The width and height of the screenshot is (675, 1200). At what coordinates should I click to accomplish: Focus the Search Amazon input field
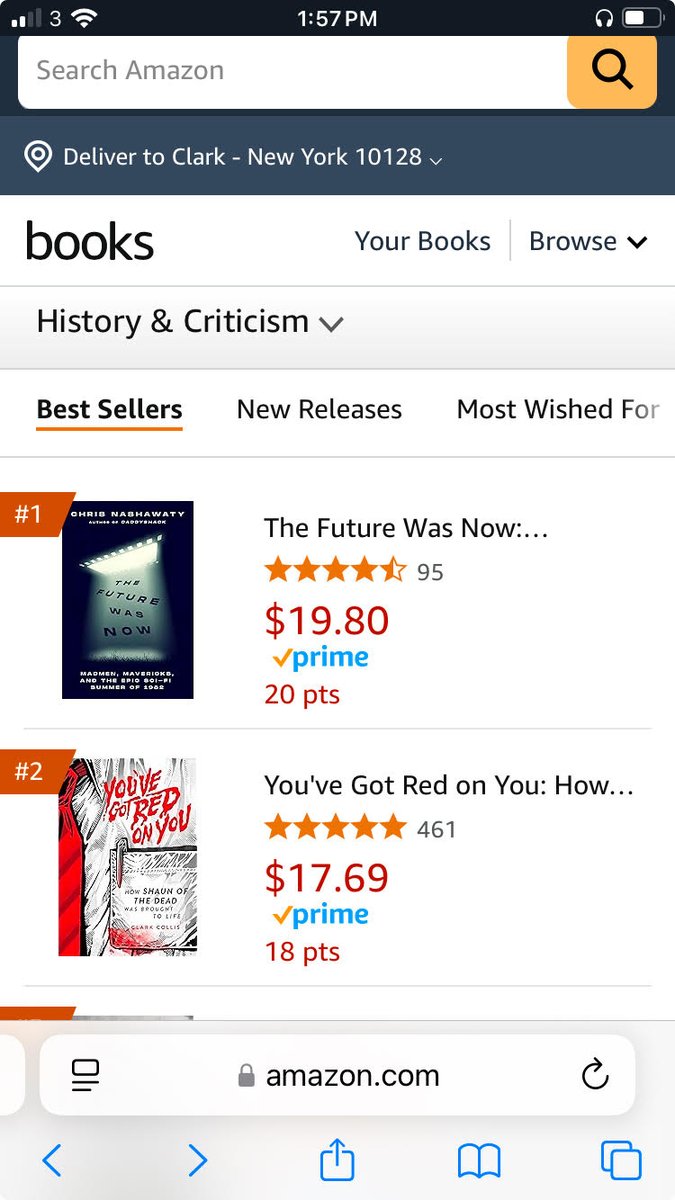(x=292, y=71)
